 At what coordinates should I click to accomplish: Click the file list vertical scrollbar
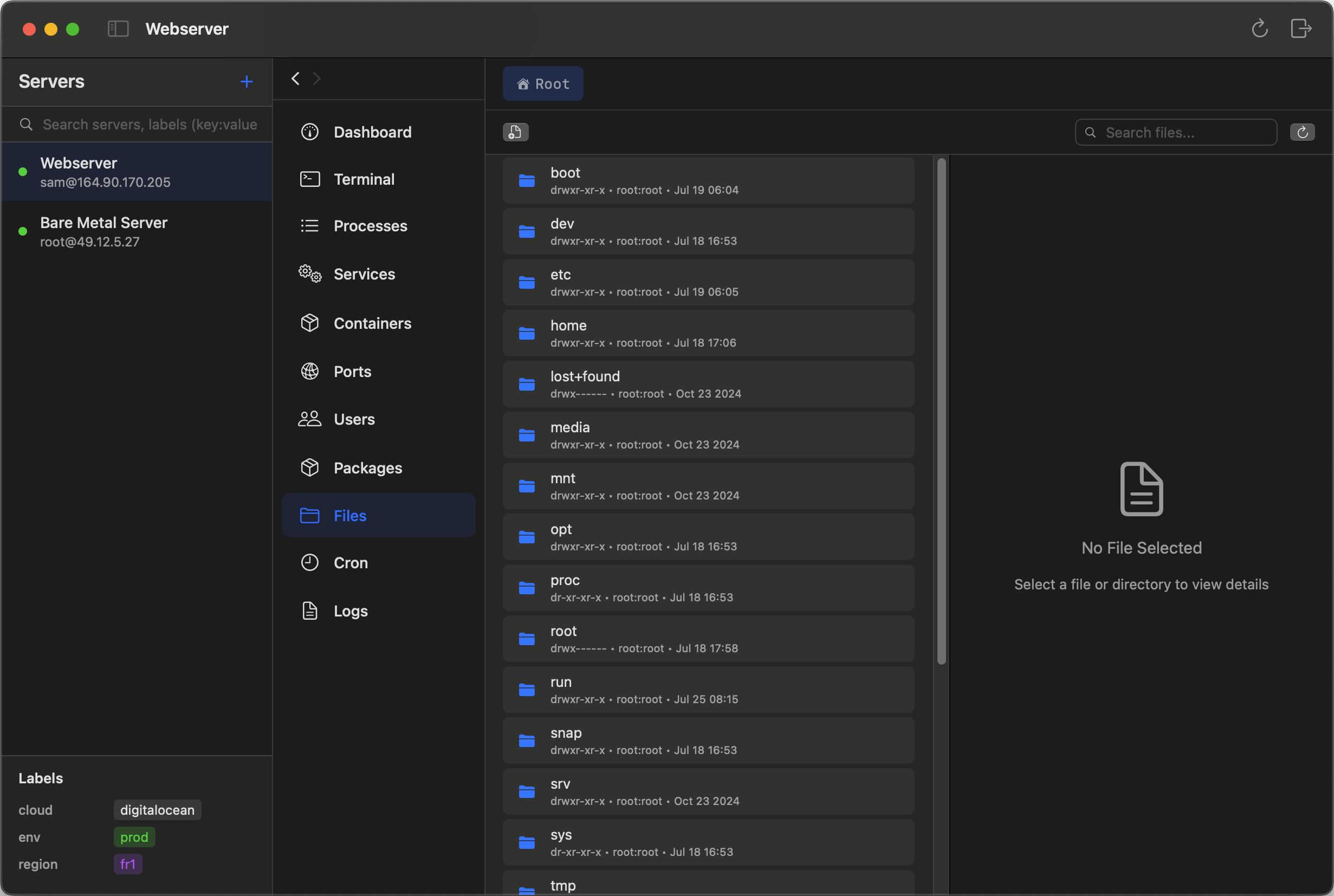(x=941, y=411)
